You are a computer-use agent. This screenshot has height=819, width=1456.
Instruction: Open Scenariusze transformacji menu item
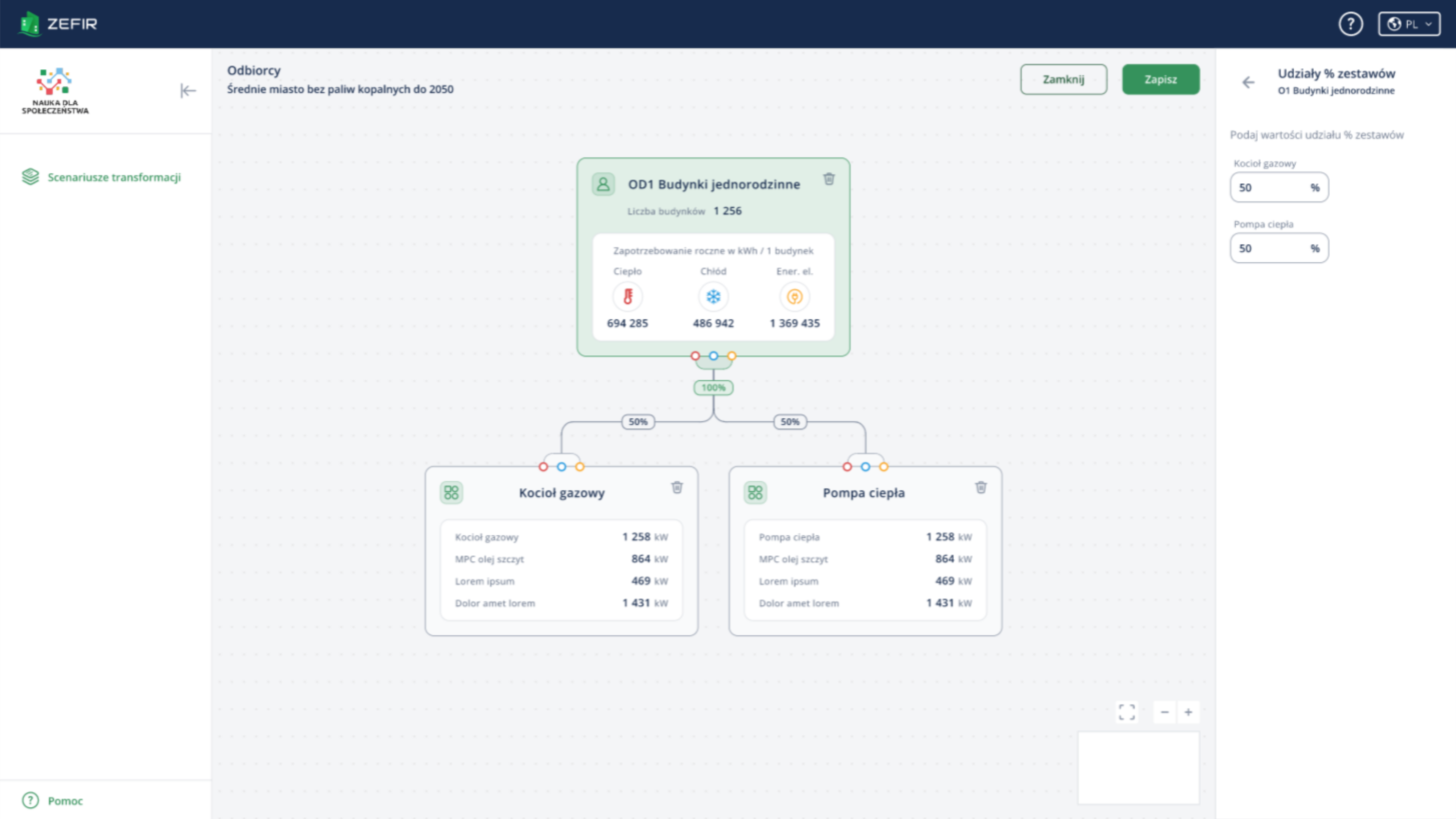click(x=114, y=177)
